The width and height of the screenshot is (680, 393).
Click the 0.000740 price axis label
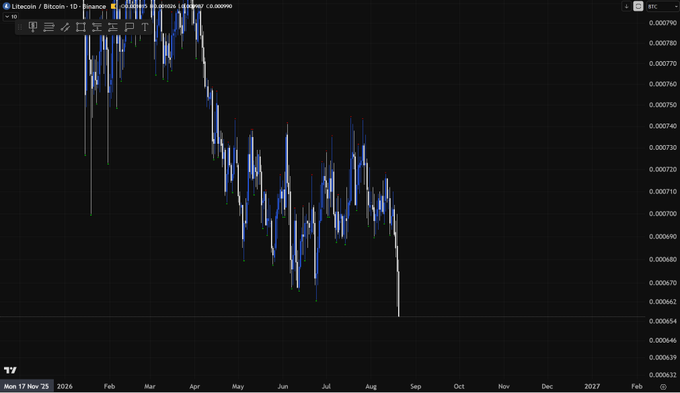[663, 126]
